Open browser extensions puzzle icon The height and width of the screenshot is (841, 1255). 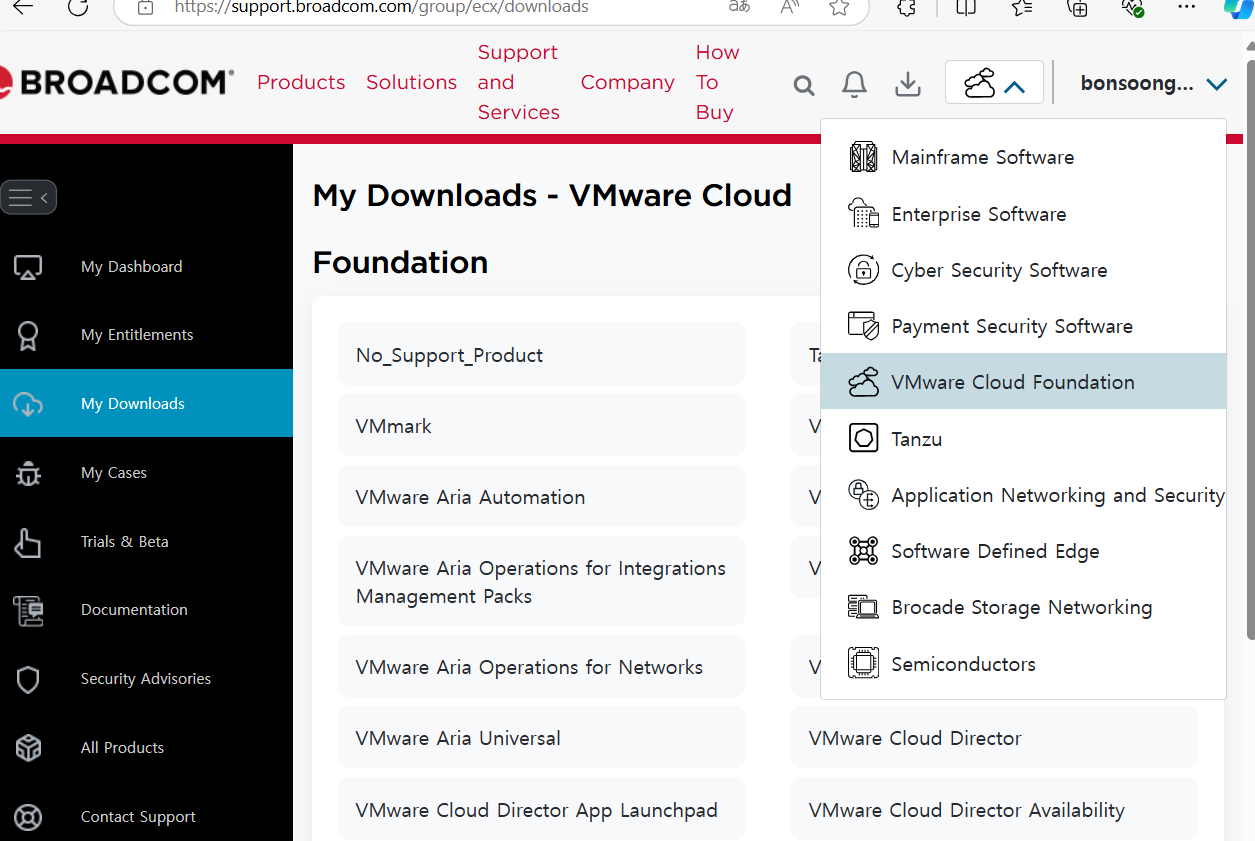[x=906, y=7]
